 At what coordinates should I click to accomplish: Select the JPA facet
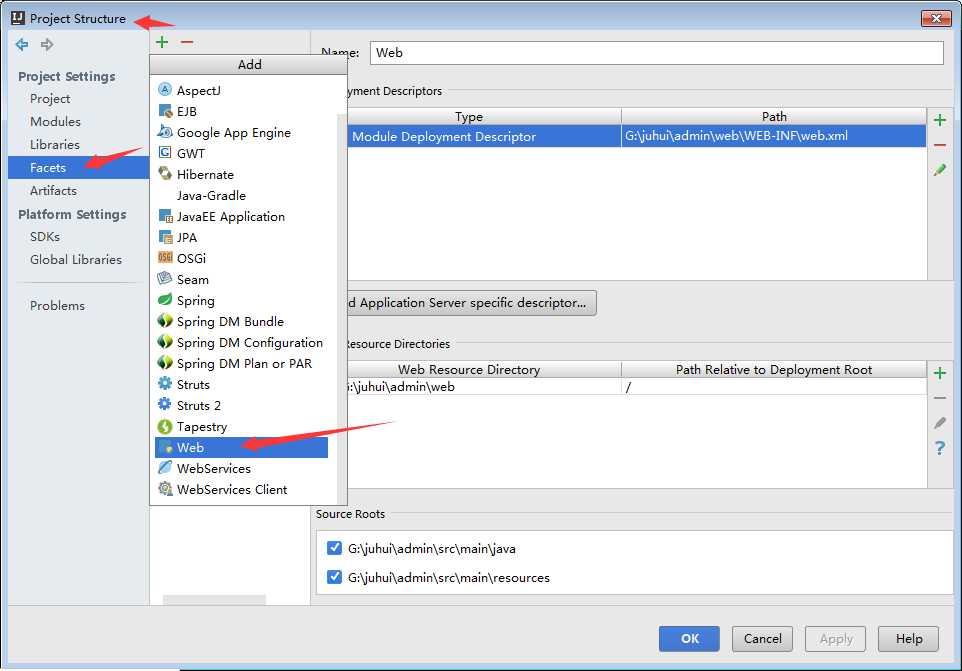(x=241, y=237)
